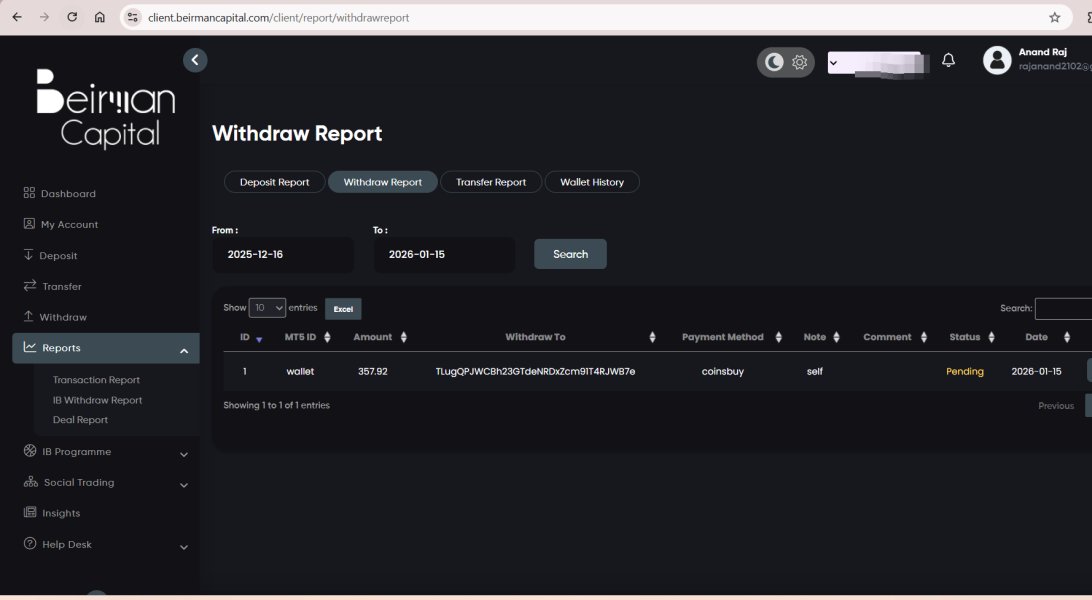Click the notification bell icon
This screenshot has height=600, width=1092.
click(948, 61)
